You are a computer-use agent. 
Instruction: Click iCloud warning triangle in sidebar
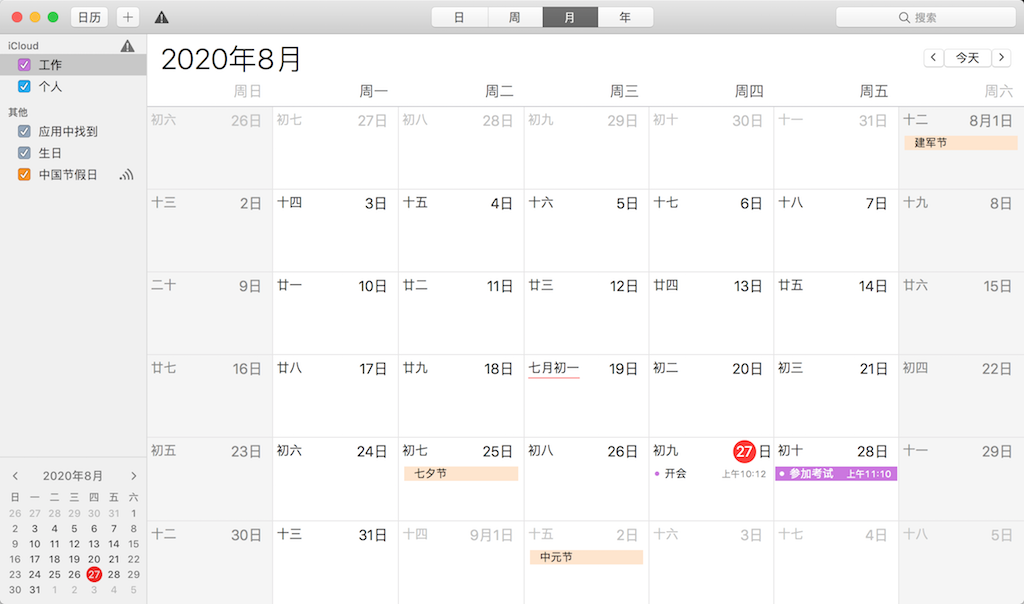[x=127, y=46]
